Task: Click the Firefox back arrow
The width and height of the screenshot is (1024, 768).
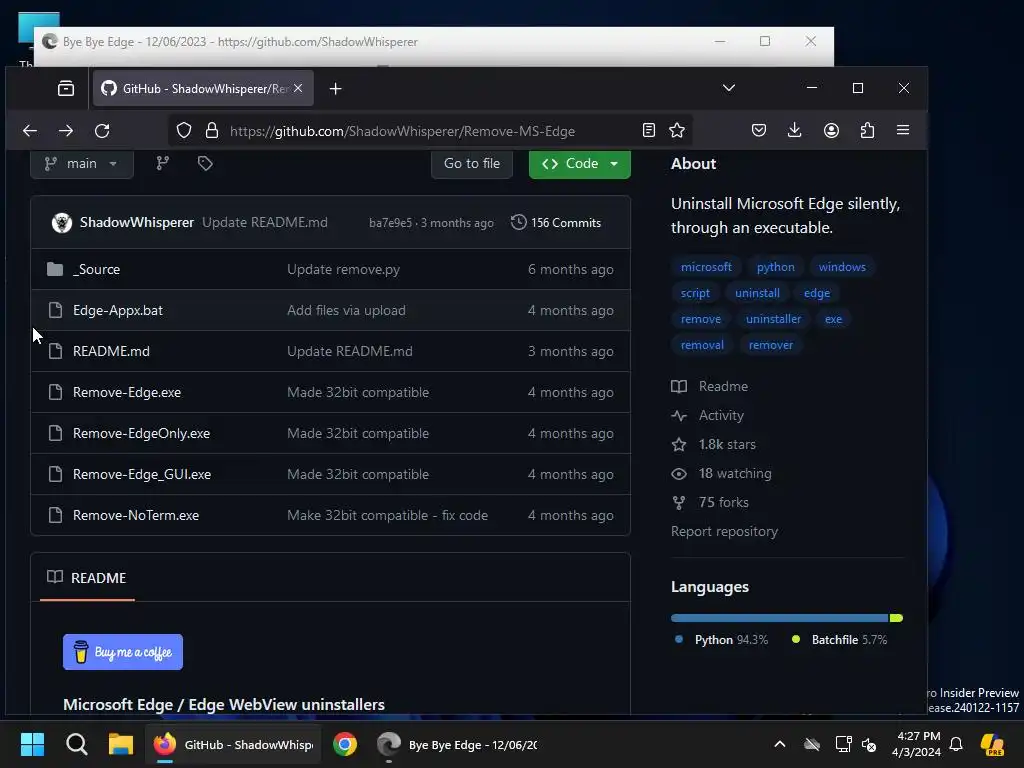Action: 29,131
